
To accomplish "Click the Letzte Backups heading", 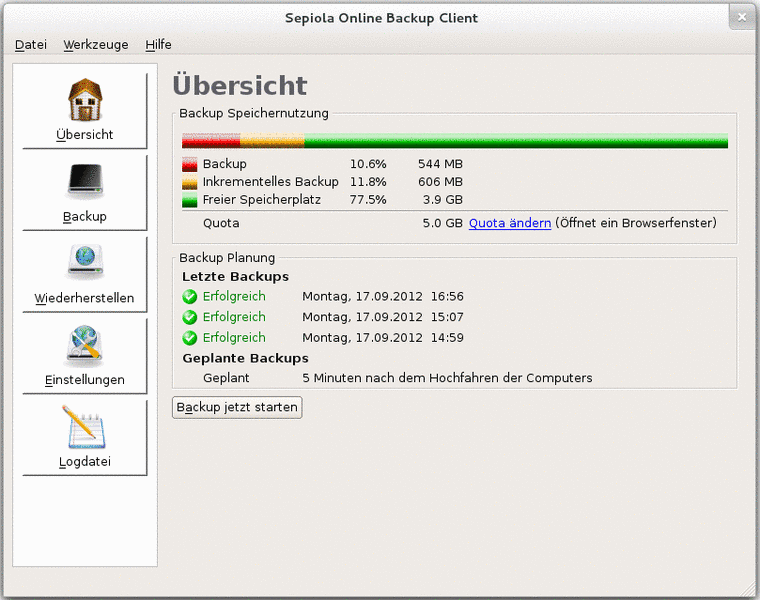I will pos(236,277).
